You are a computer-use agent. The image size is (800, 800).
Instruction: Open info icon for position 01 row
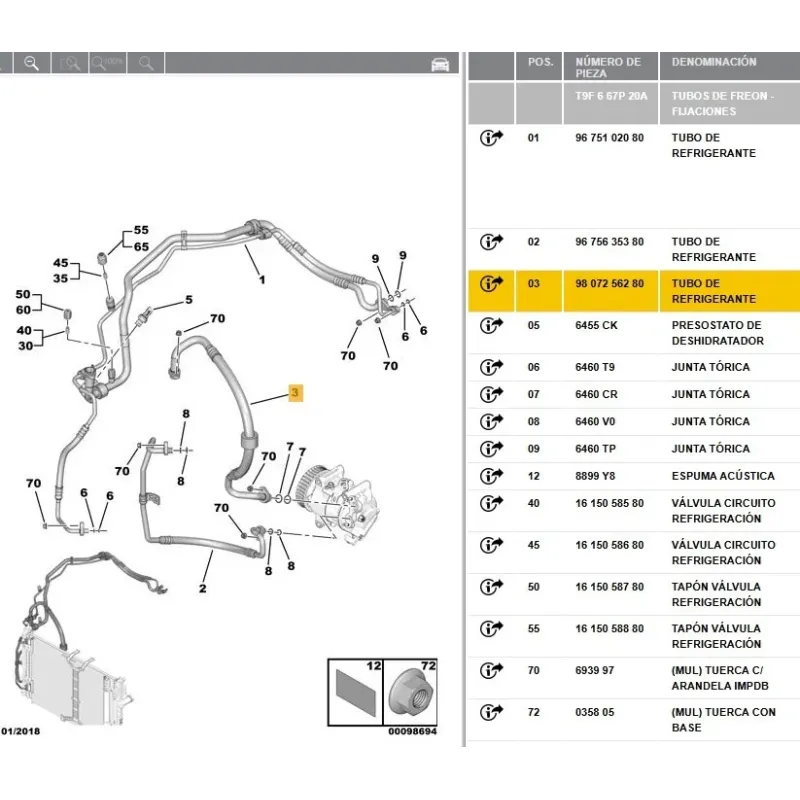click(x=491, y=138)
